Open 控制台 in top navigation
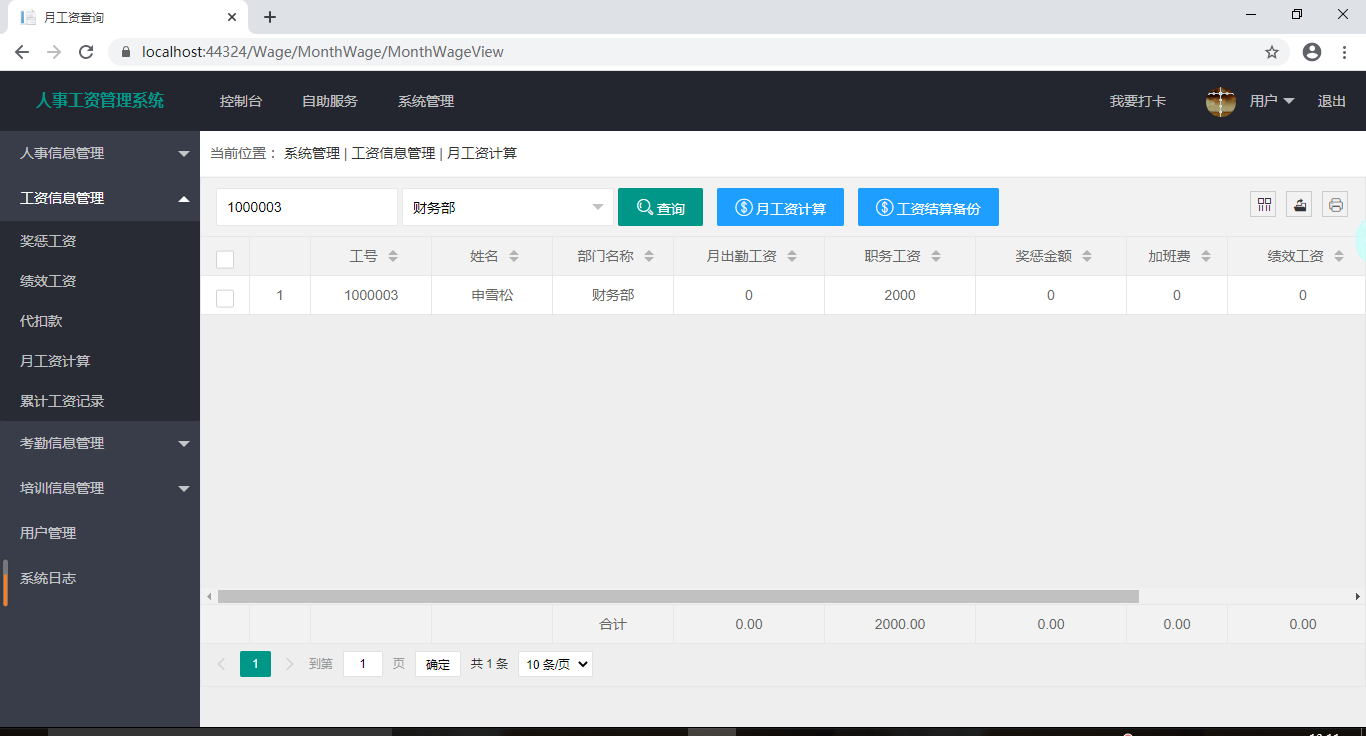The image size is (1366, 736). (241, 101)
